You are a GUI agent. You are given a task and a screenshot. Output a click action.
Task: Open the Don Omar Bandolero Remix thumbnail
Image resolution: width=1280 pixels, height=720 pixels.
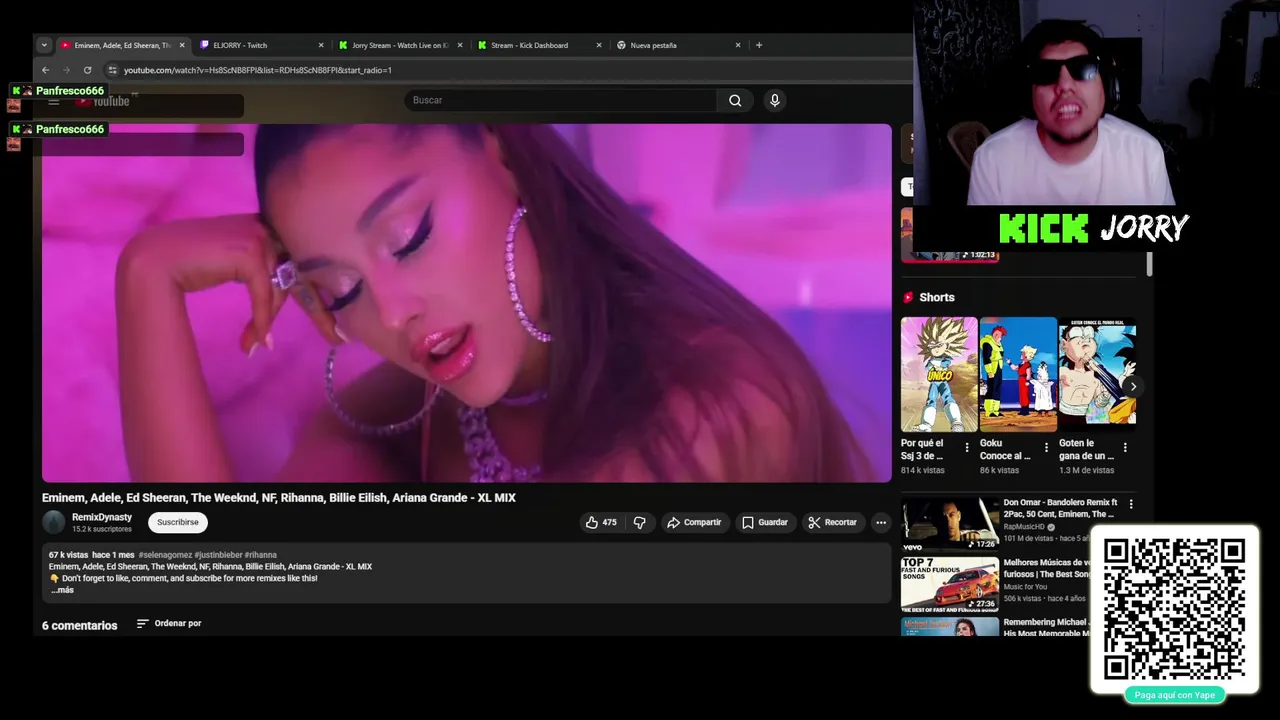click(950, 524)
